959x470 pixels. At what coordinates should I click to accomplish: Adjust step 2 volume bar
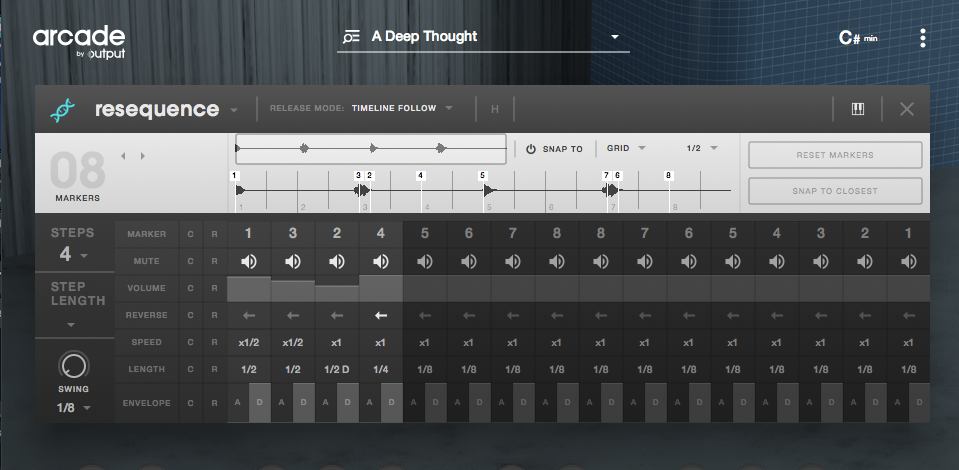point(292,291)
